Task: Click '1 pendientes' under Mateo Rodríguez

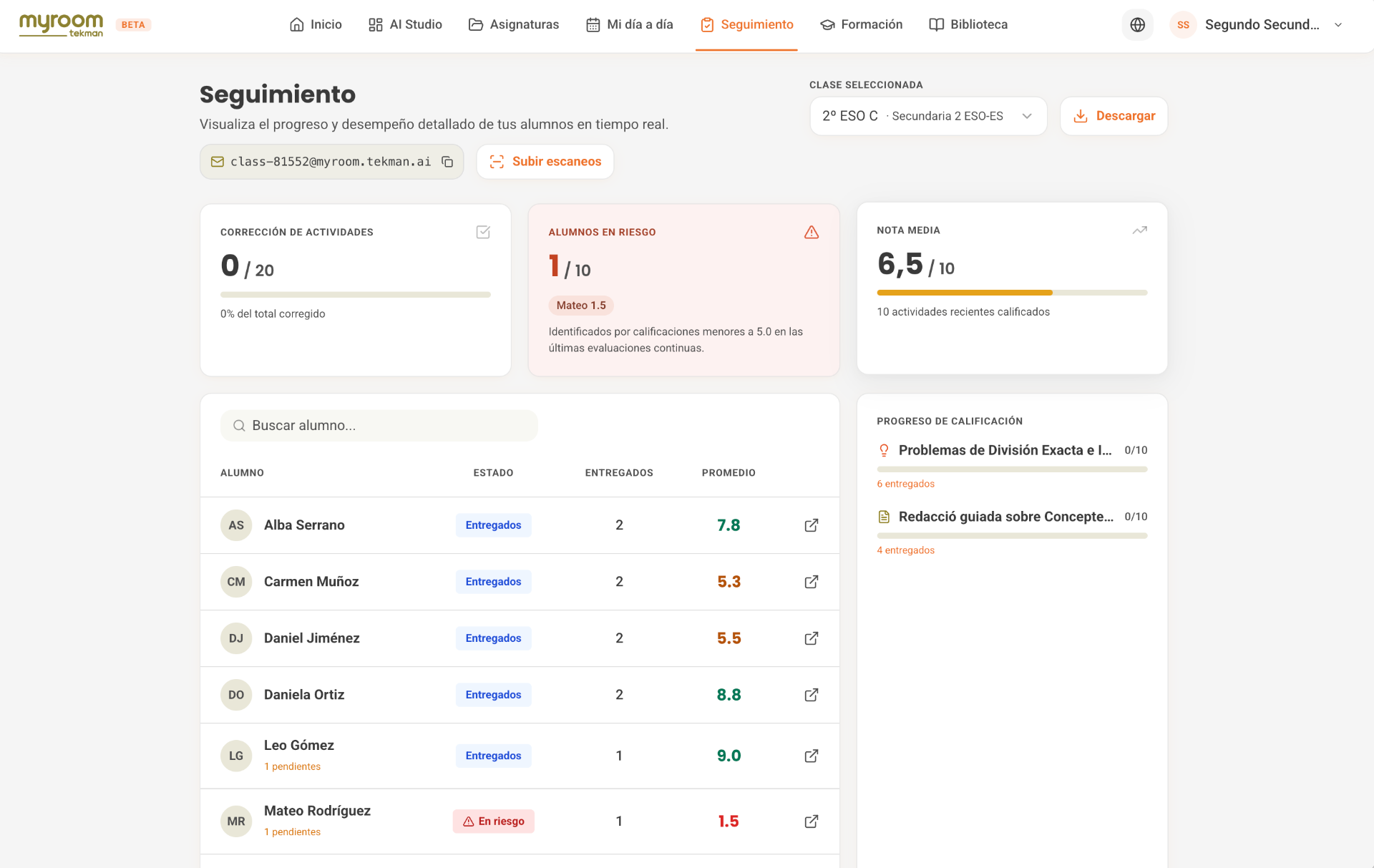Action: [292, 832]
